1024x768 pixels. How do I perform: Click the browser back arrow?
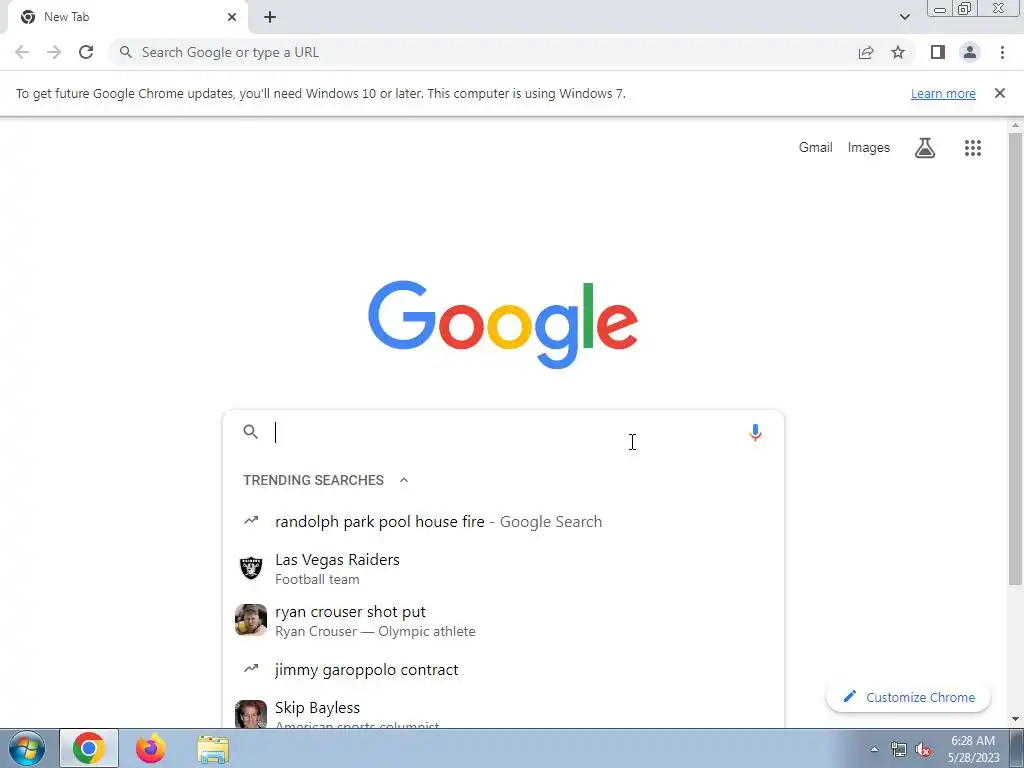click(x=22, y=52)
